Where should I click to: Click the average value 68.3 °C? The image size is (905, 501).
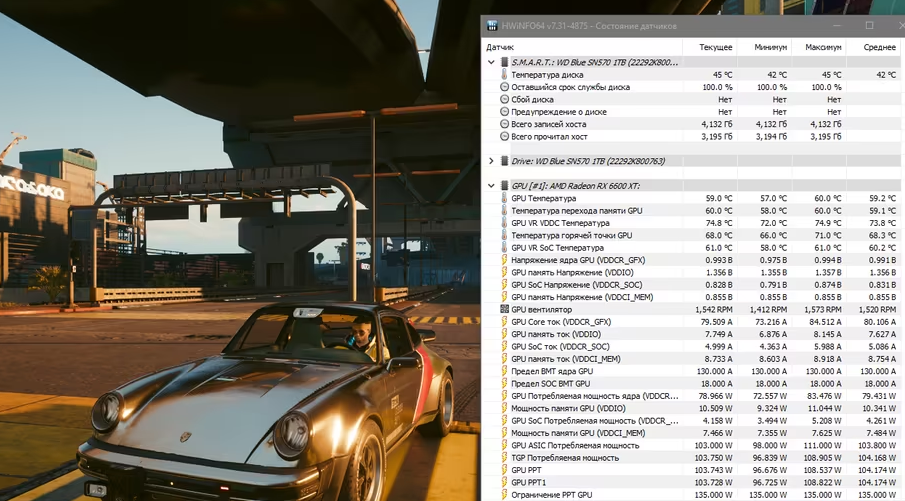[x=883, y=235]
